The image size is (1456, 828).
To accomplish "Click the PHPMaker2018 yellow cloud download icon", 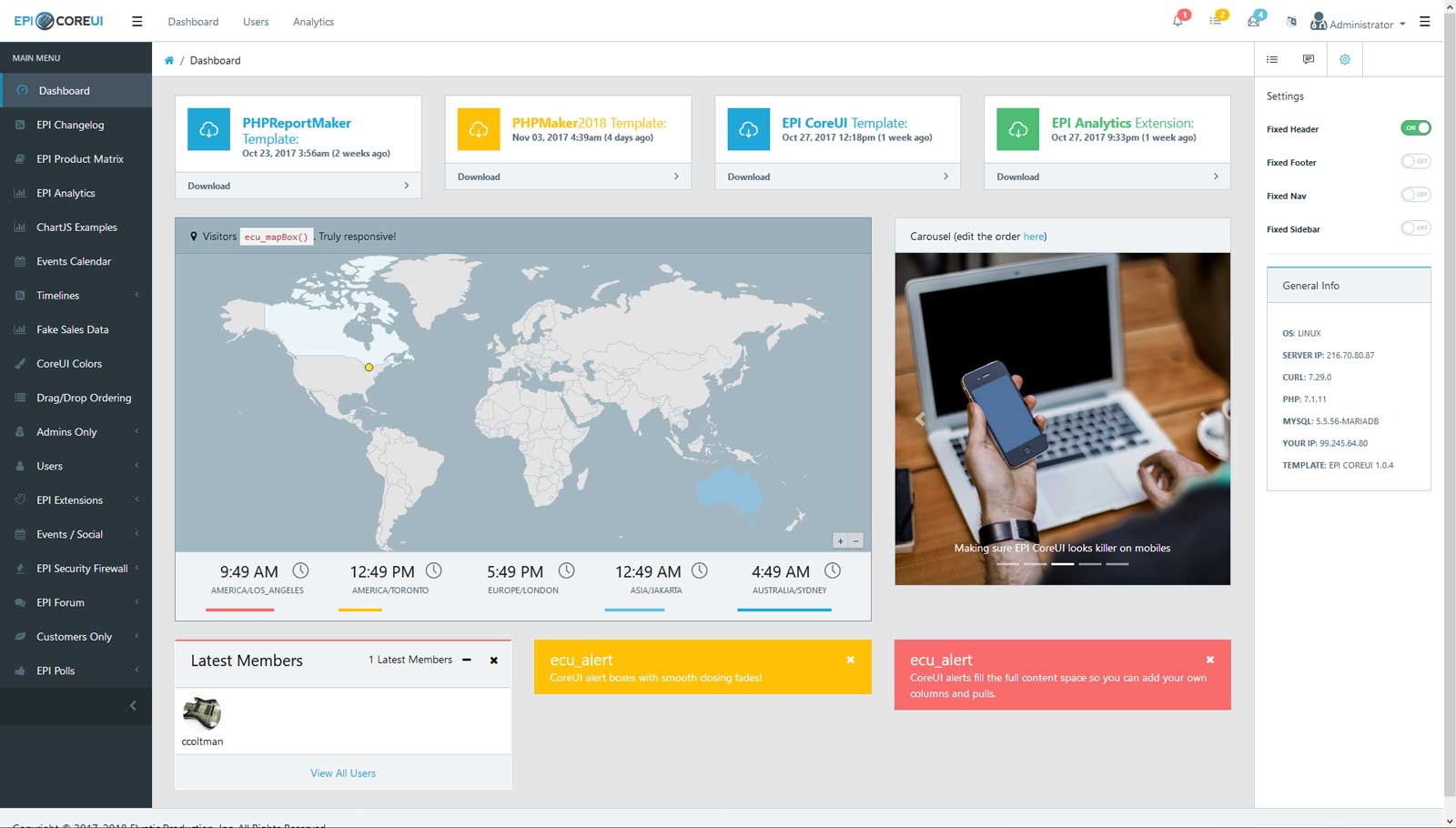I will tap(479, 129).
